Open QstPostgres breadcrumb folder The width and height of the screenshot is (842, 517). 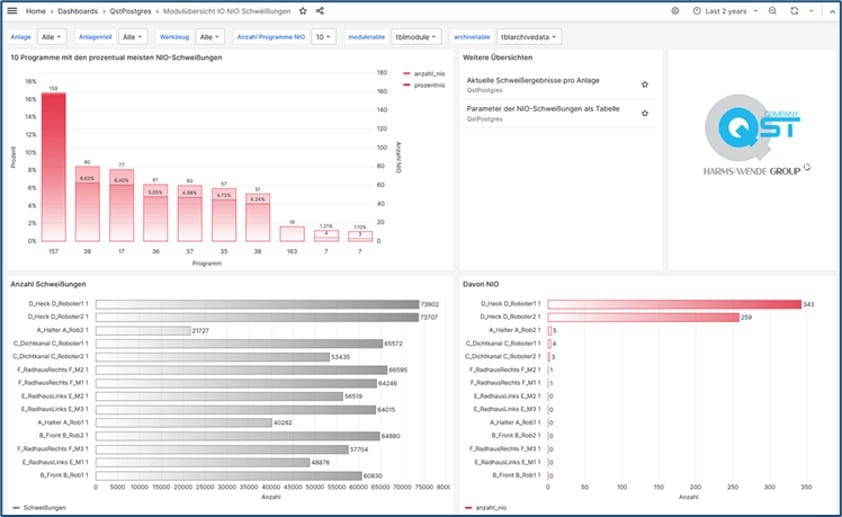[130, 11]
